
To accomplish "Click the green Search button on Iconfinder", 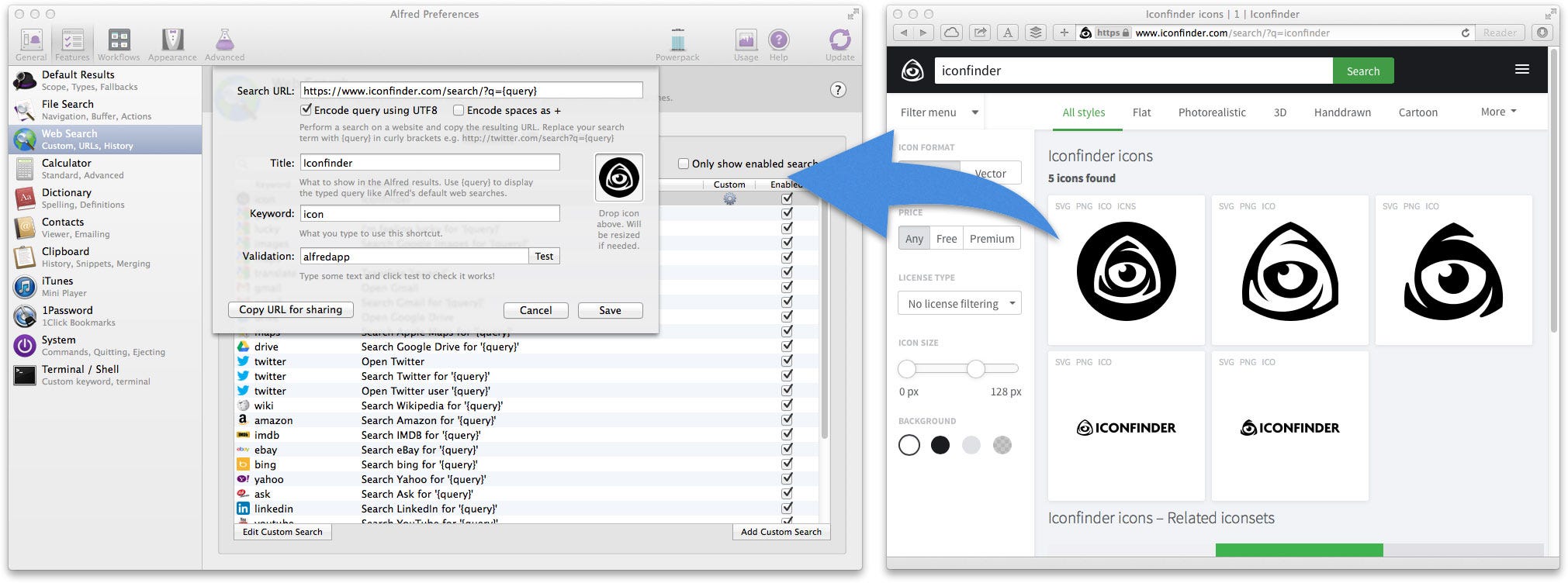I will point(1362,71).
